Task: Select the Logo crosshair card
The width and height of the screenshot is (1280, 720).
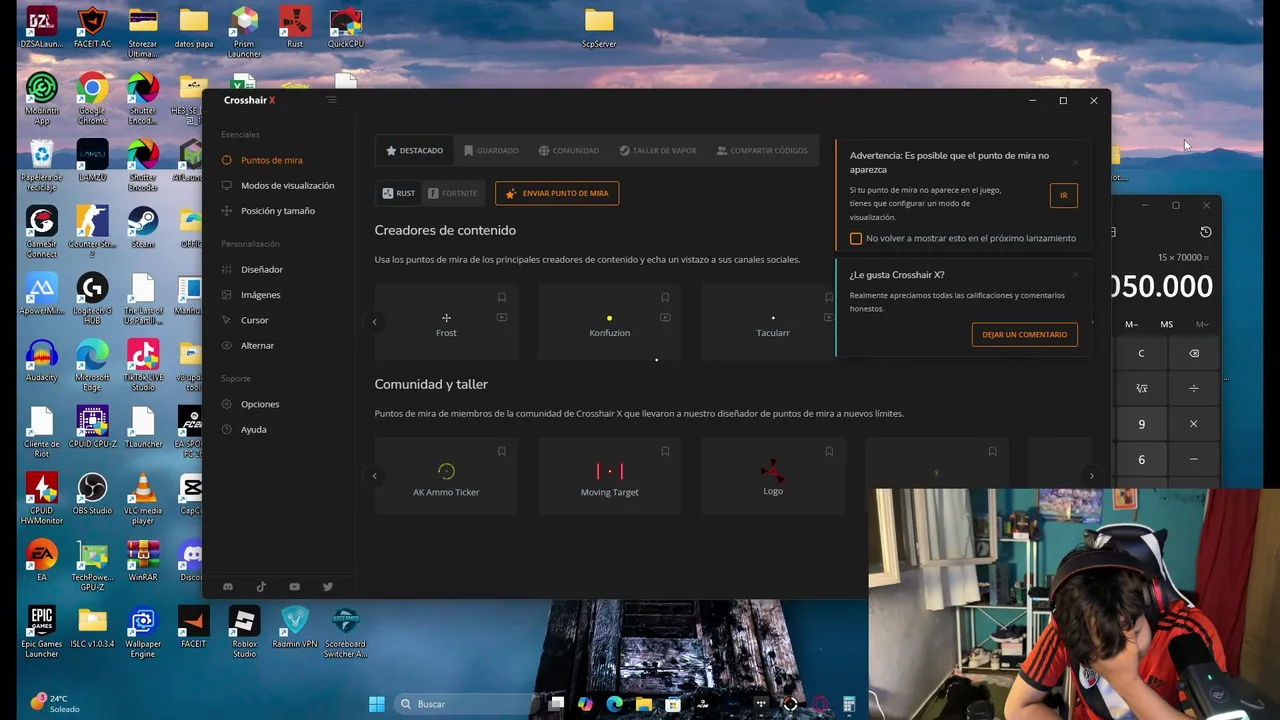Action: click(x=773, y=476)
